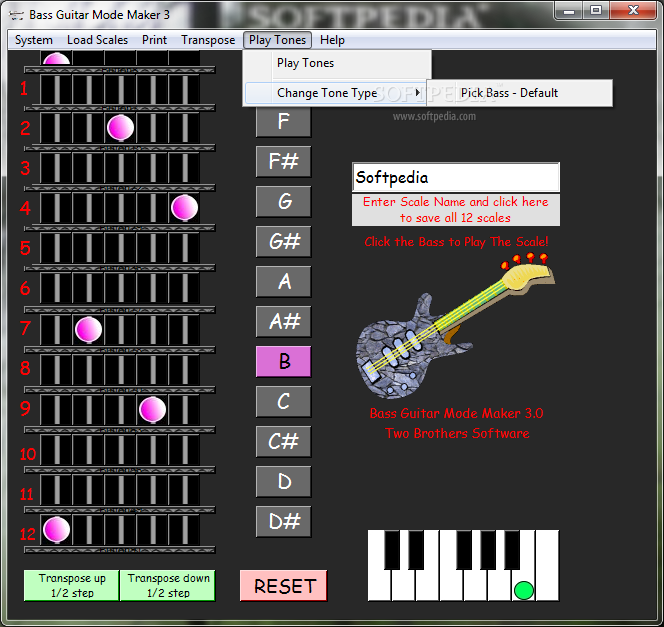Click the red fret number 1 label
Image resolution: width=664 pixels, height=627 pixels.
[x=24, y=88]
